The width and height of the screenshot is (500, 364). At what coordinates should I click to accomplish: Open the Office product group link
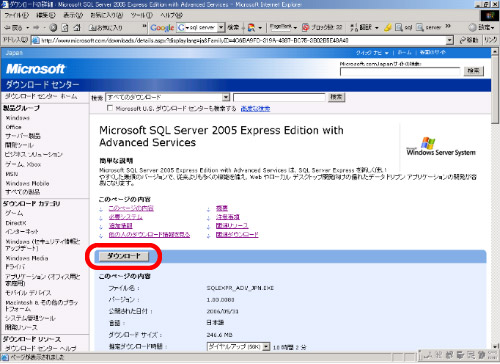[x=14, y=127]
